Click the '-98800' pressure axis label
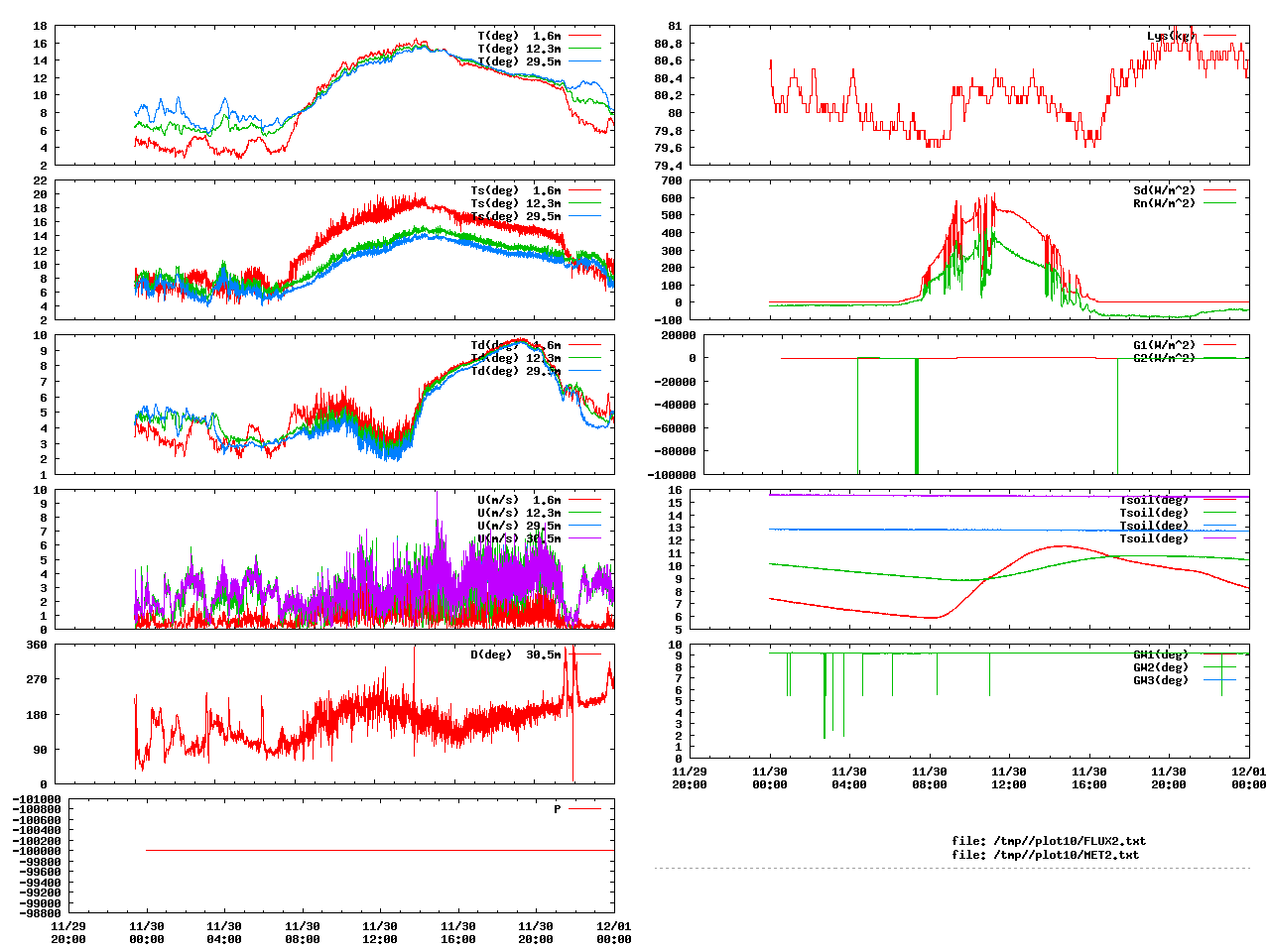Viewport: 1270px width, 952px height. pyautogui.click(x=40, y=913)
